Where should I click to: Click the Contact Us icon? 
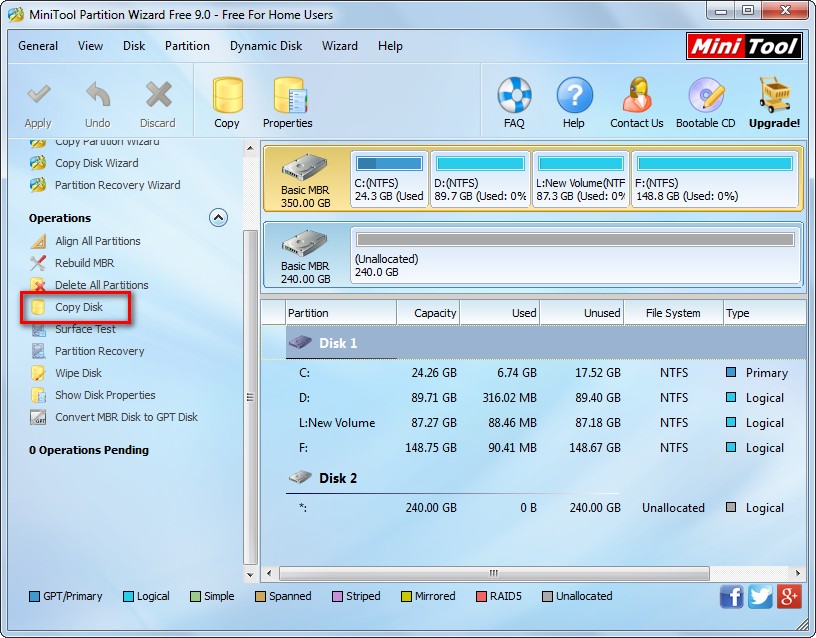pos(637,95)
